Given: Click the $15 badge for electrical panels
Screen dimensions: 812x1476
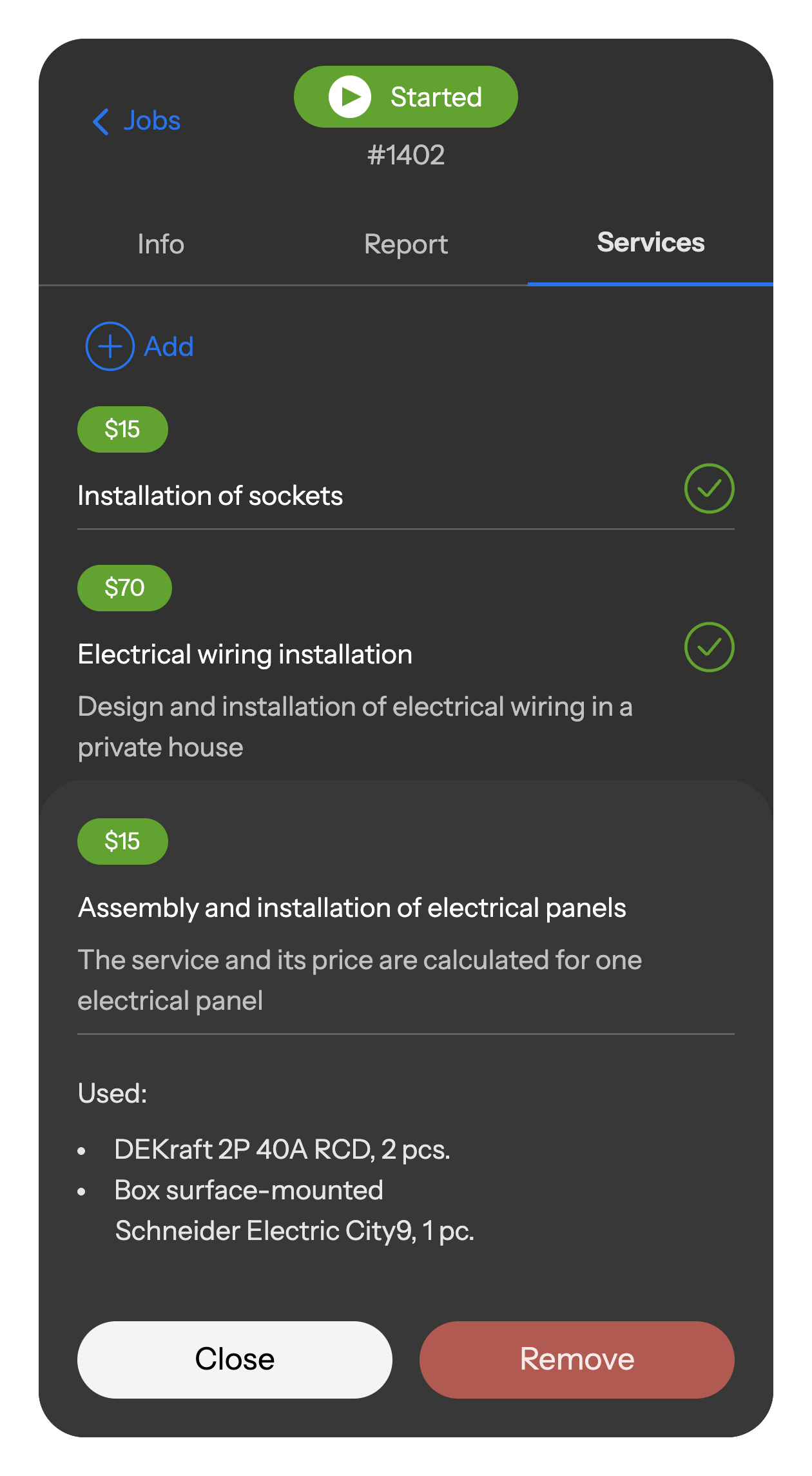Looking at the screenshot, I should click(x=122, y=841).
